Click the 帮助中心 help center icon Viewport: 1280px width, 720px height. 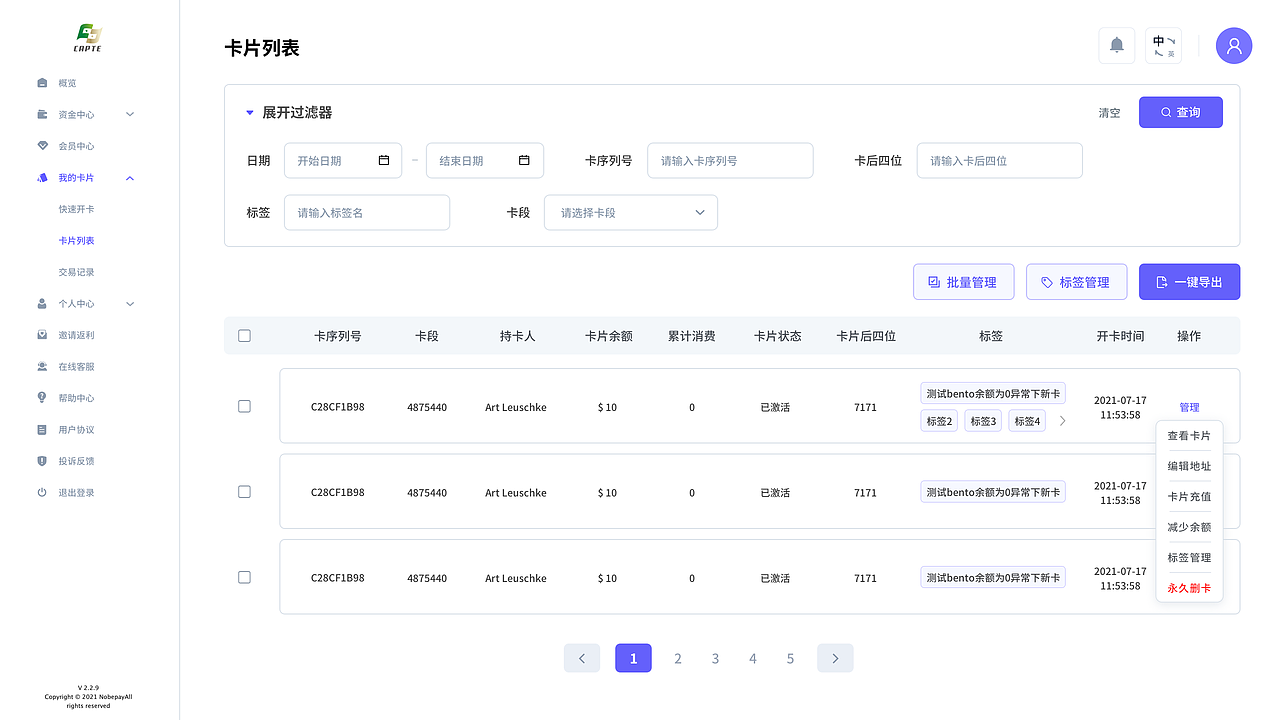40,397
